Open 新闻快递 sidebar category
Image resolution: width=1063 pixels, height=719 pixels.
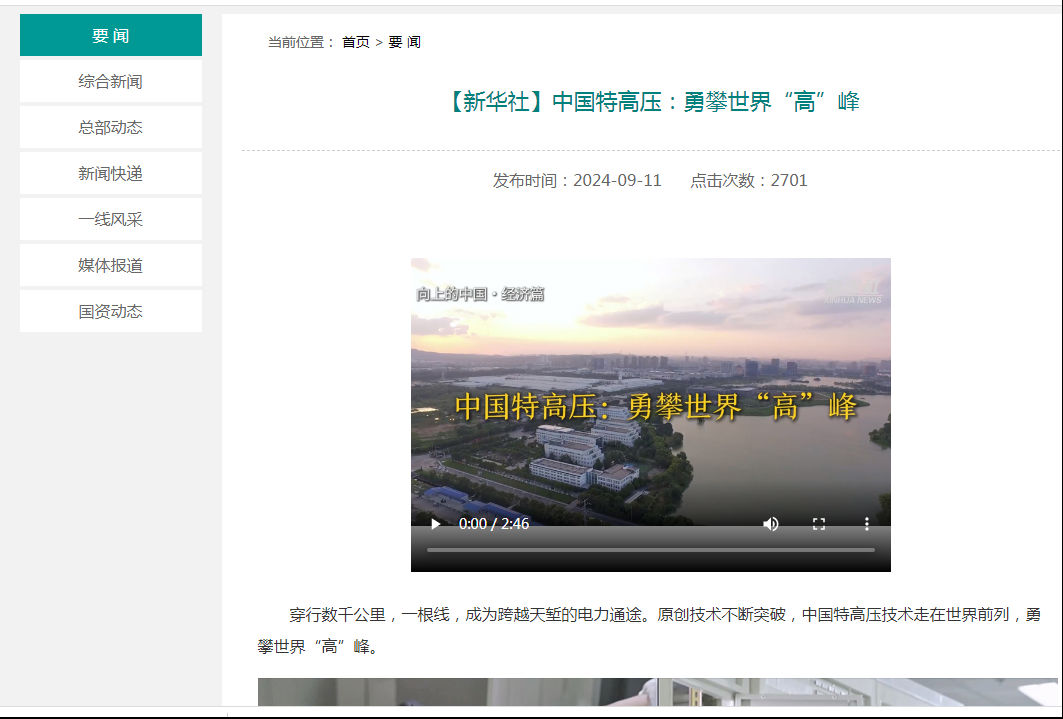pyautogui.click(x=111, y=173)
